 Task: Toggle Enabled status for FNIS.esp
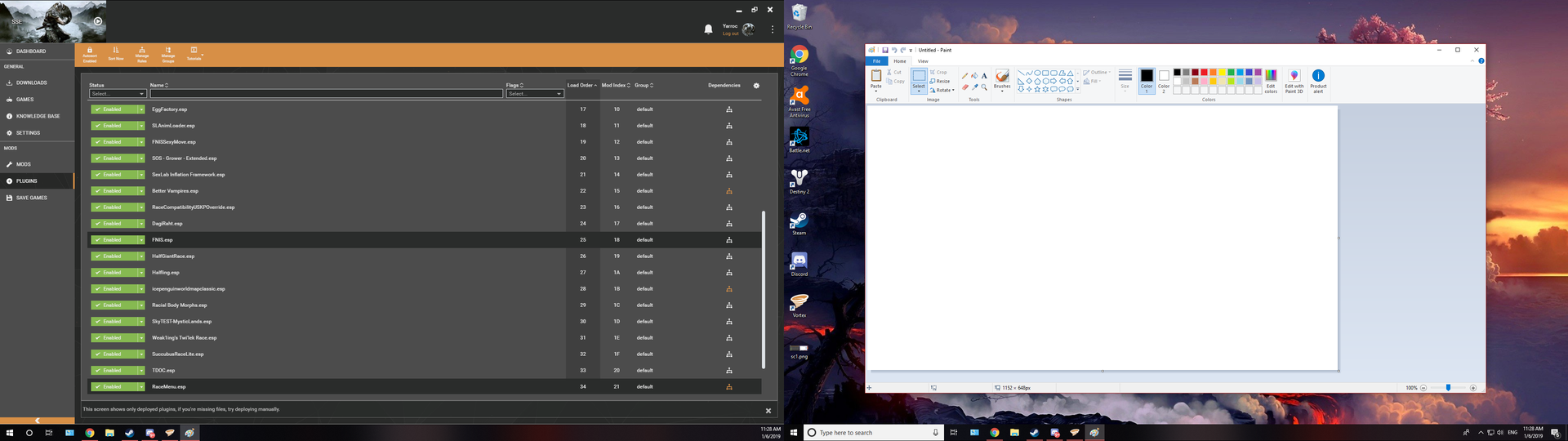tap(114, 240)
